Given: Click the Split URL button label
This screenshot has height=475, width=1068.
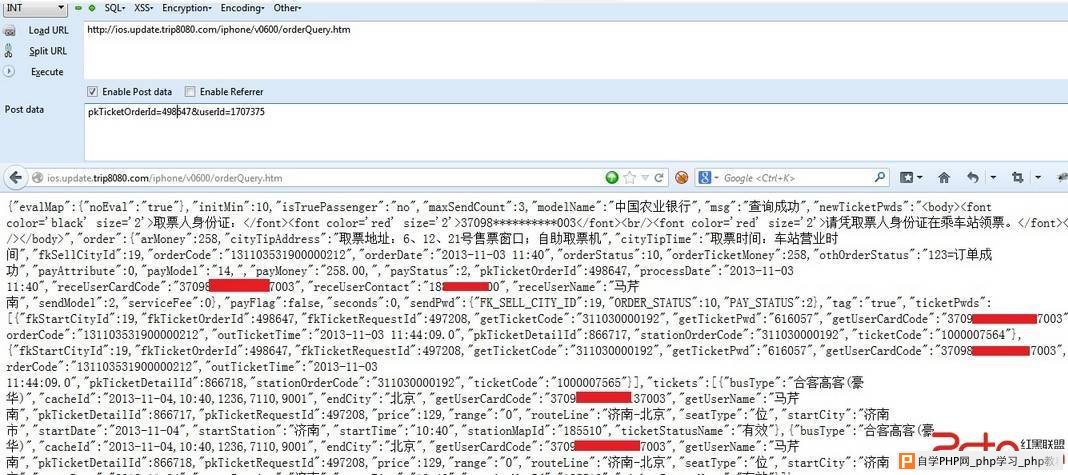Looking at the screenshot, I should tap(48, 51).
